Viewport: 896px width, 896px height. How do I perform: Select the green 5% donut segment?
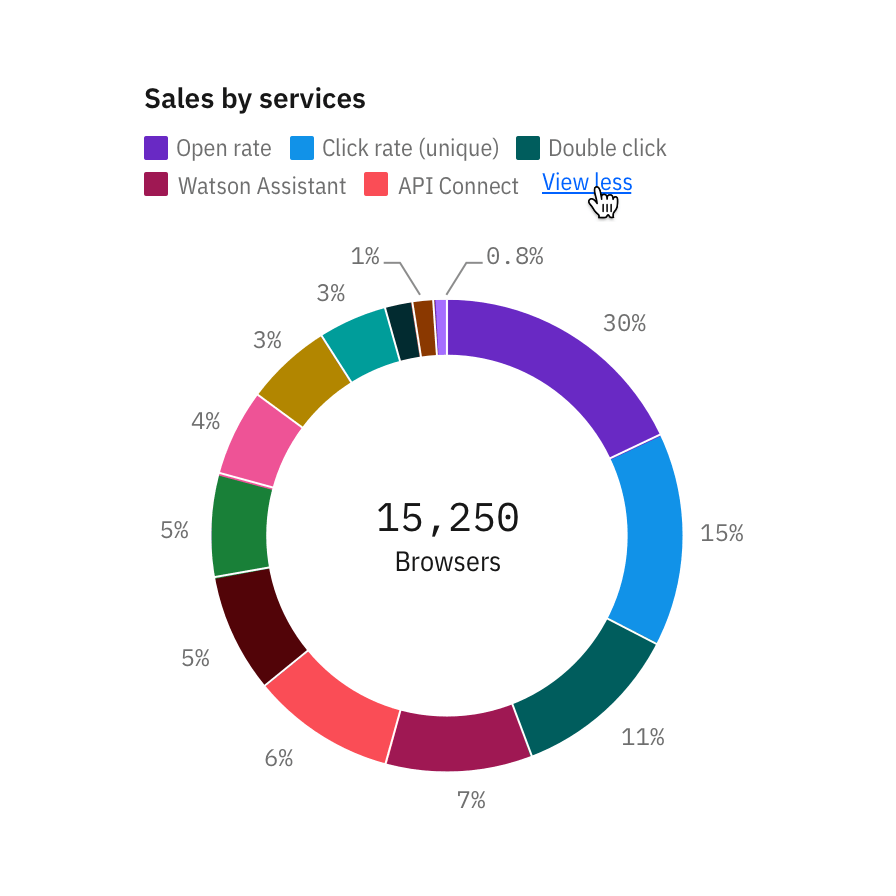(240, 525)
